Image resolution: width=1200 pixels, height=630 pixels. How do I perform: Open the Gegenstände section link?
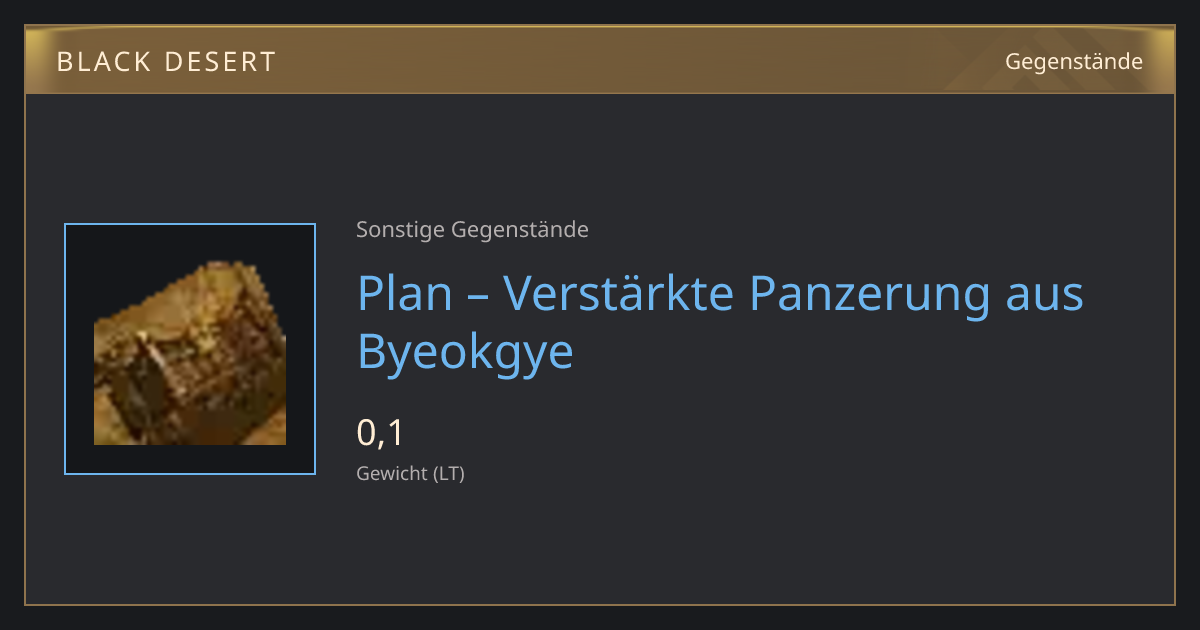(1073, 61)
